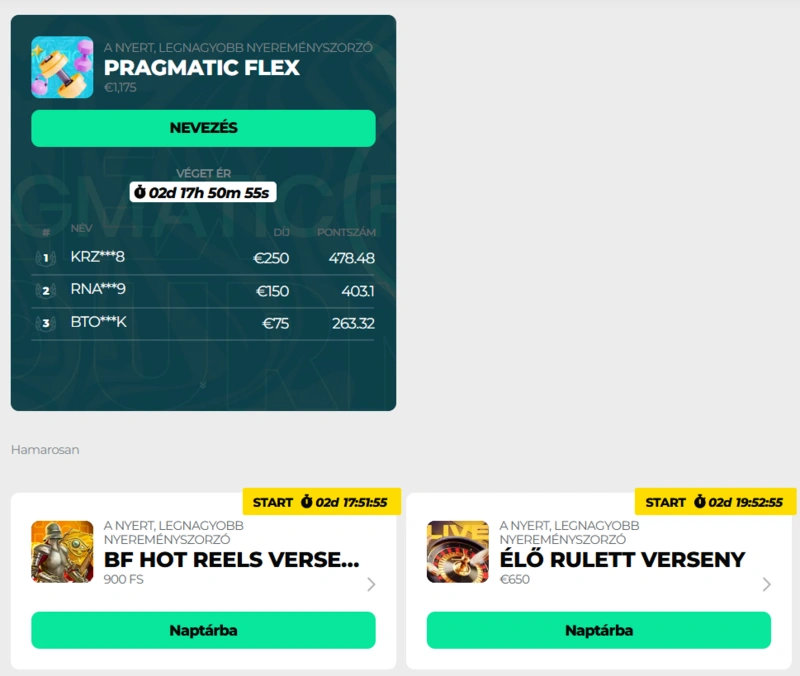Click Naptárba under BF Hot Reels tournament
The image size is (800, 676).
pos(203,630)
